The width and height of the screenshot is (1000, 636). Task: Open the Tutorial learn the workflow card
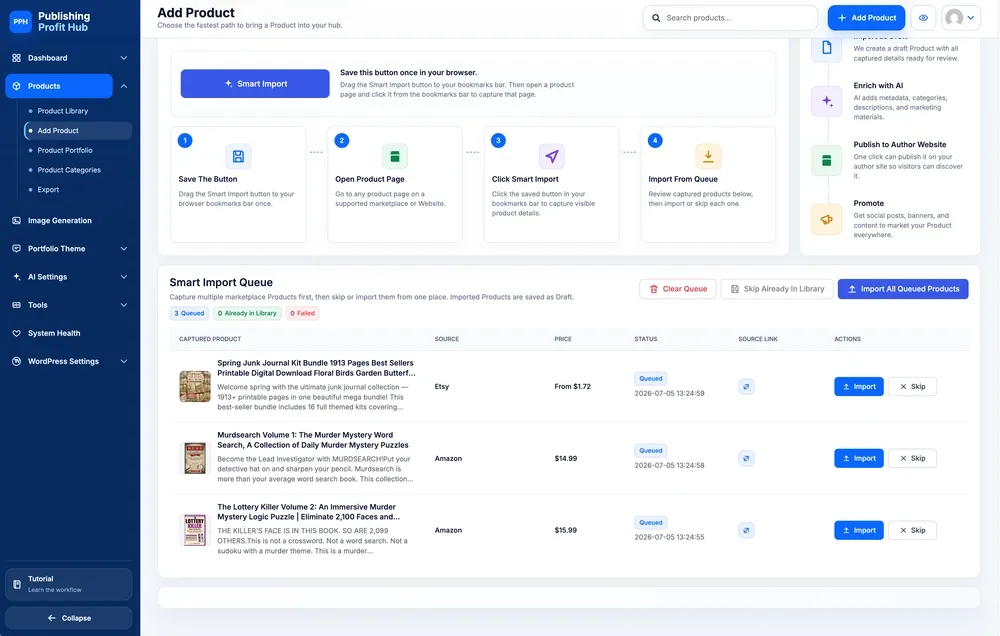pyautogui.click(x=69, y=584)
